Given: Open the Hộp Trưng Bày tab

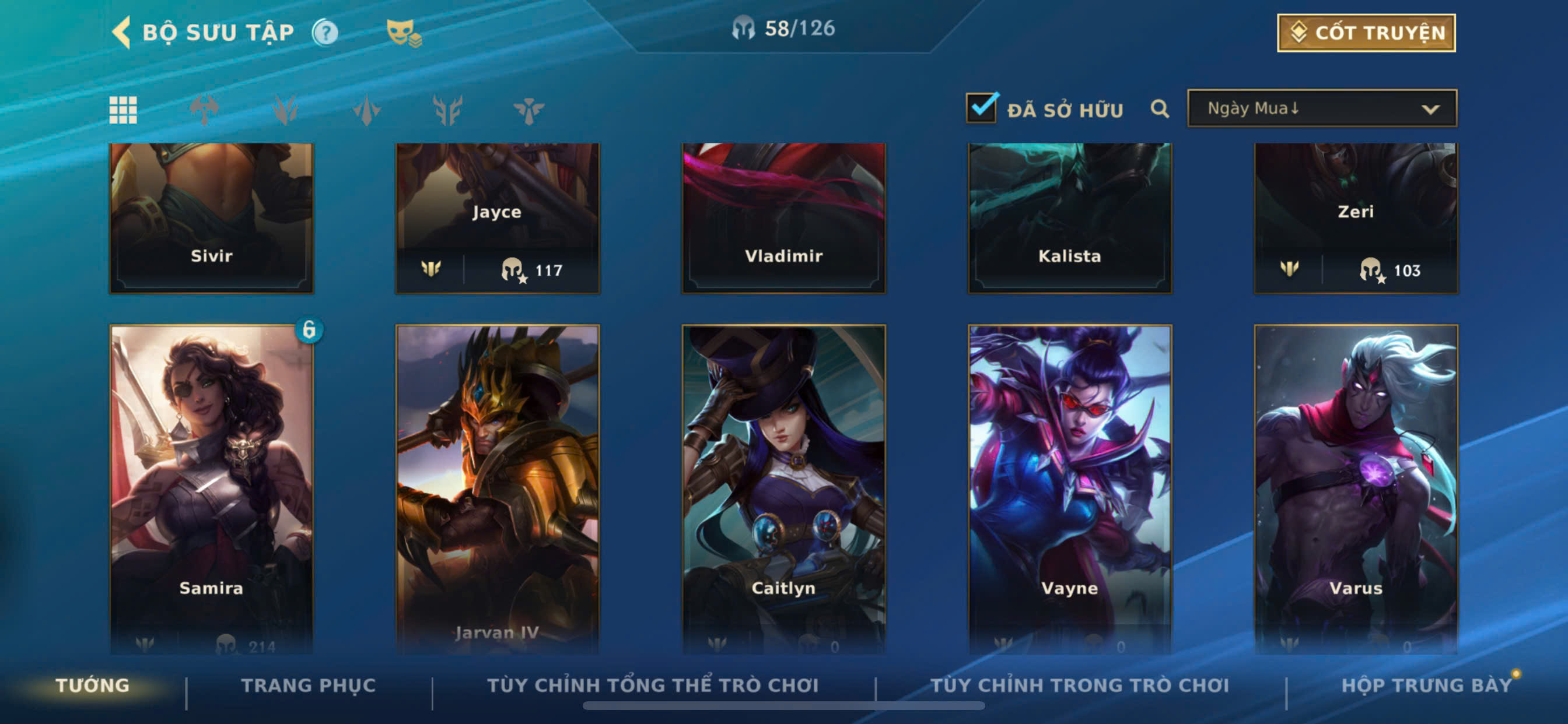Looking at the screenshot, I should click(x=1427, y=686).
